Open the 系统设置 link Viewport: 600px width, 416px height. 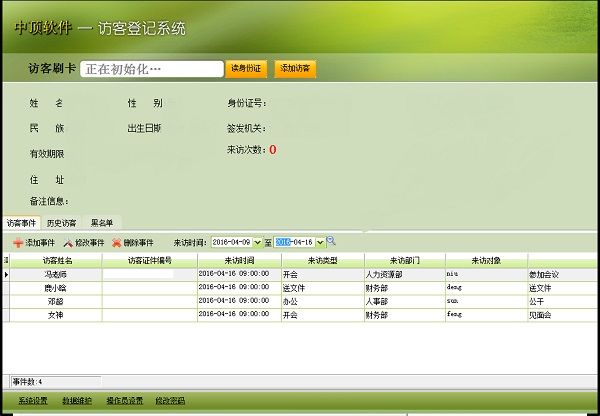point(32,401)
